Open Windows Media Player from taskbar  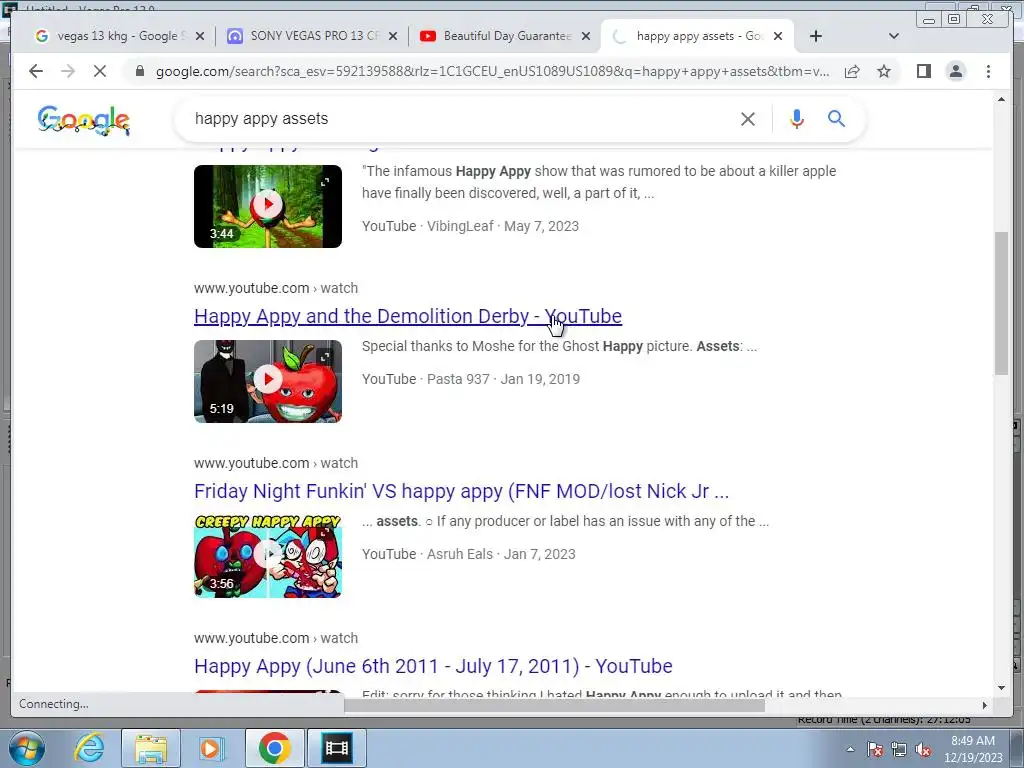[x=212, y=748]
